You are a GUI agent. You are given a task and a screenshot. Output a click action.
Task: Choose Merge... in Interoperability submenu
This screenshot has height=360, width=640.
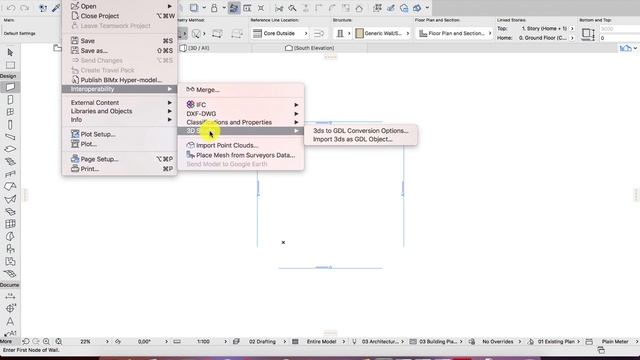[241, 90]
